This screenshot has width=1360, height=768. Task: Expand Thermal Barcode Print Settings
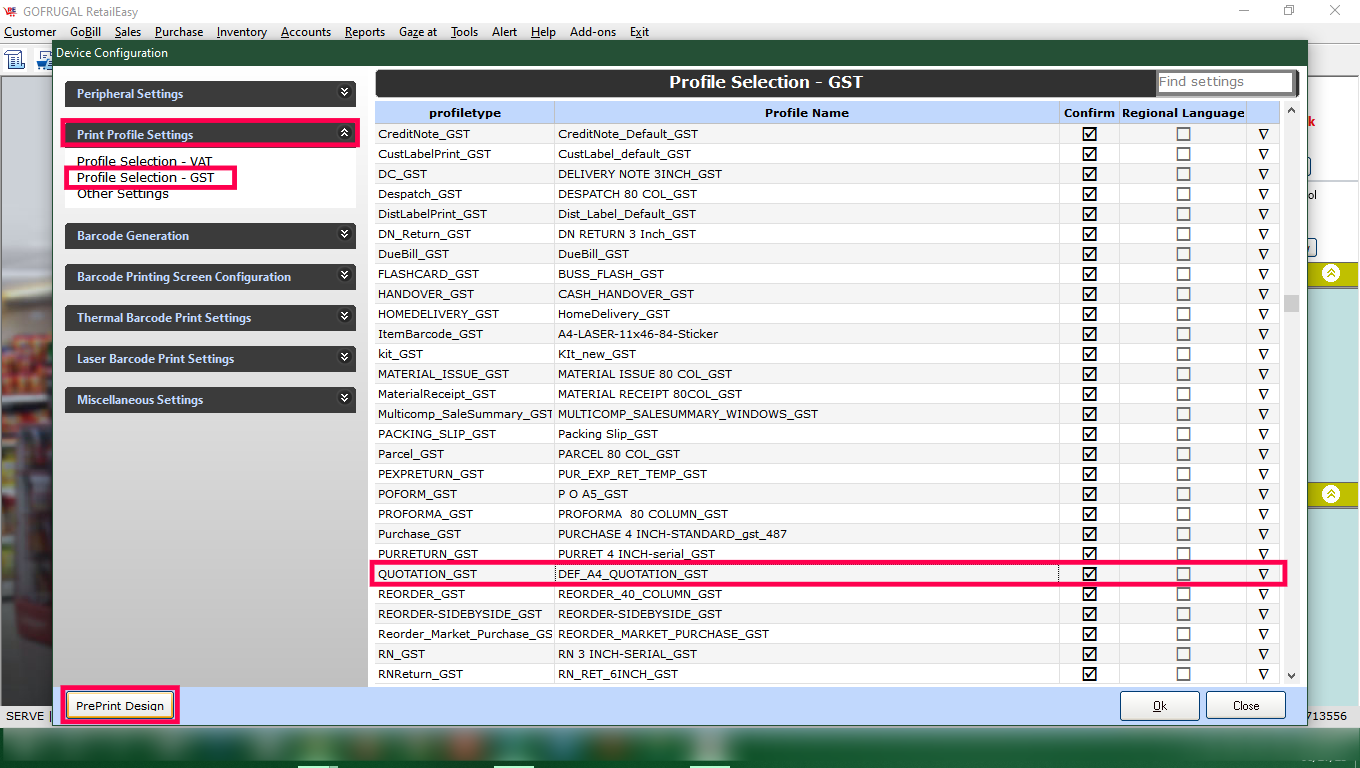(210, 318)
